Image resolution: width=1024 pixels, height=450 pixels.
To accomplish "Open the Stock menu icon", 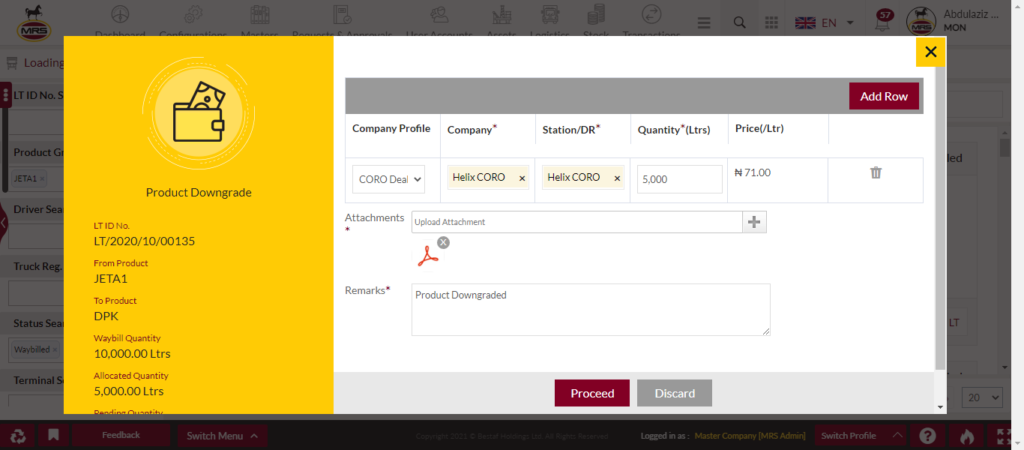I will tap(596, 16).
